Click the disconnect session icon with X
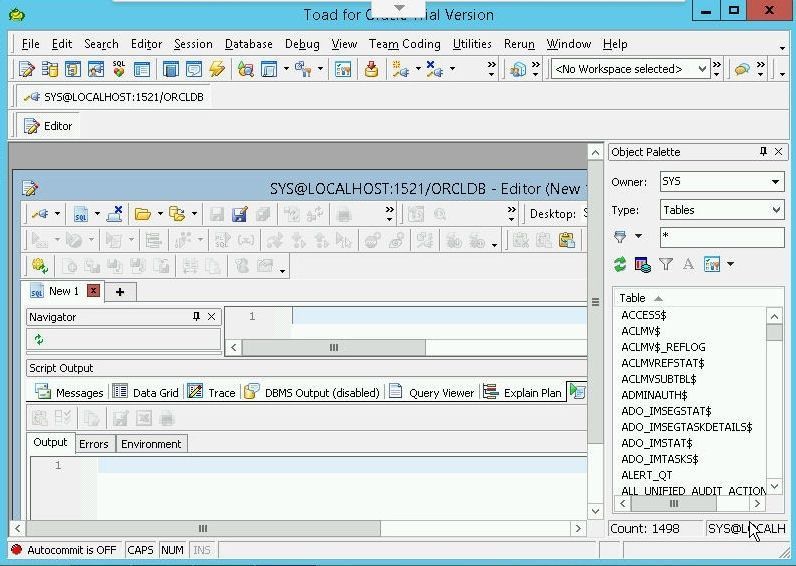796x566 pixels. coord(435,69)
